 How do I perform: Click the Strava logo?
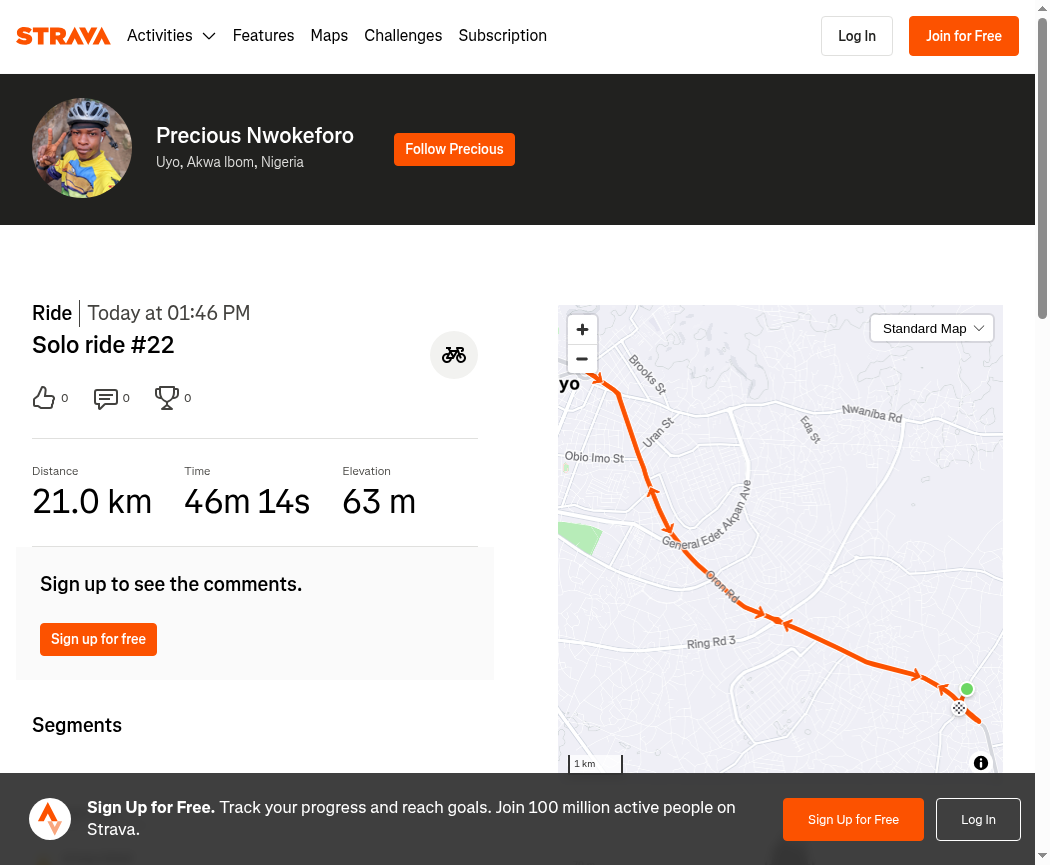pyautogui.click(x=63, y=36)
